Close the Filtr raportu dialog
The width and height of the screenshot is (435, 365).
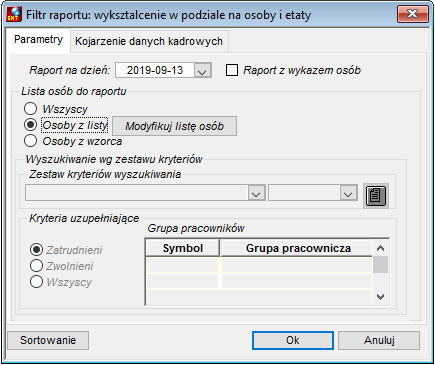(x=413, y=14)
